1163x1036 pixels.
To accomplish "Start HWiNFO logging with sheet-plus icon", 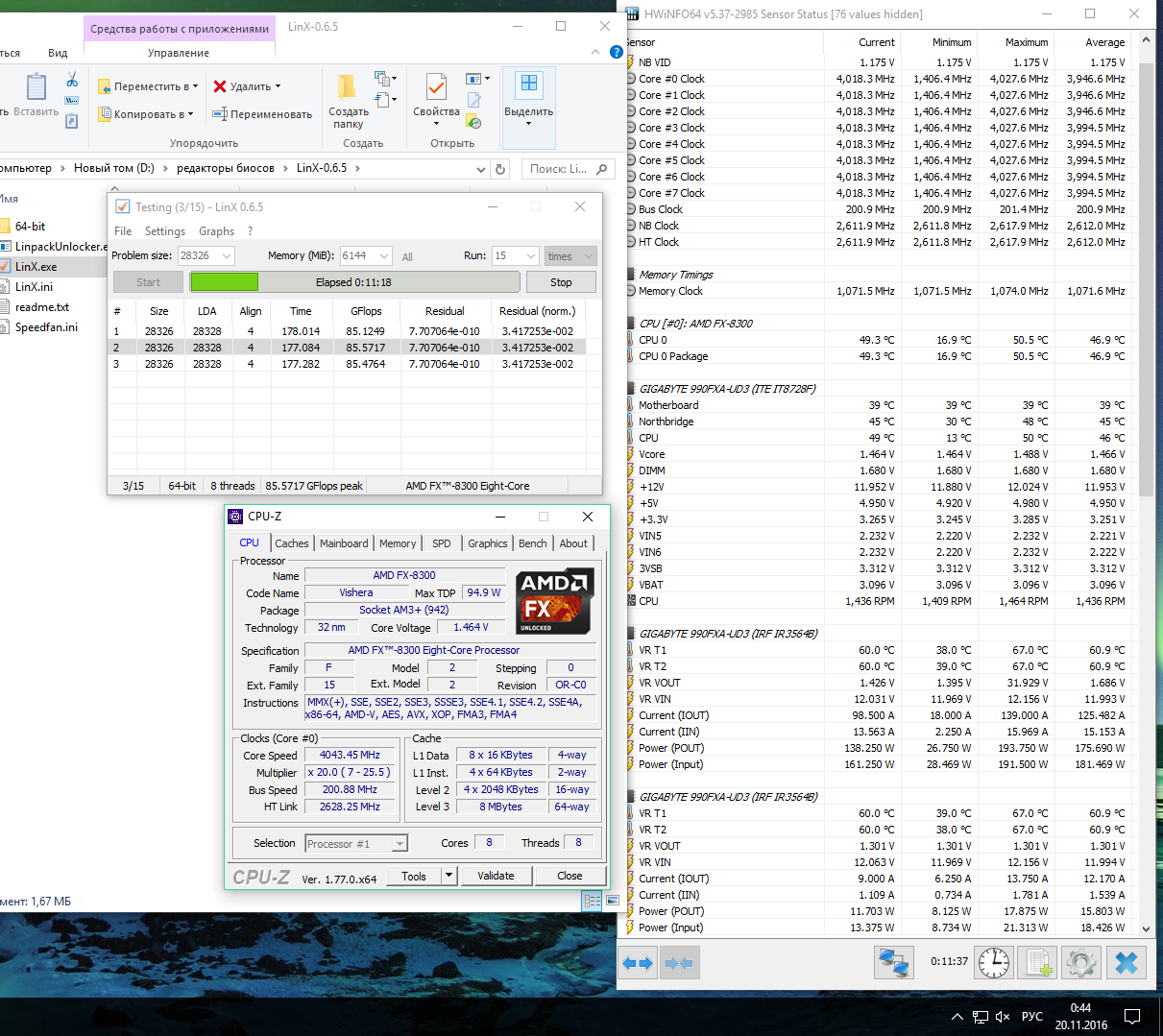I will click(1039, 962).
